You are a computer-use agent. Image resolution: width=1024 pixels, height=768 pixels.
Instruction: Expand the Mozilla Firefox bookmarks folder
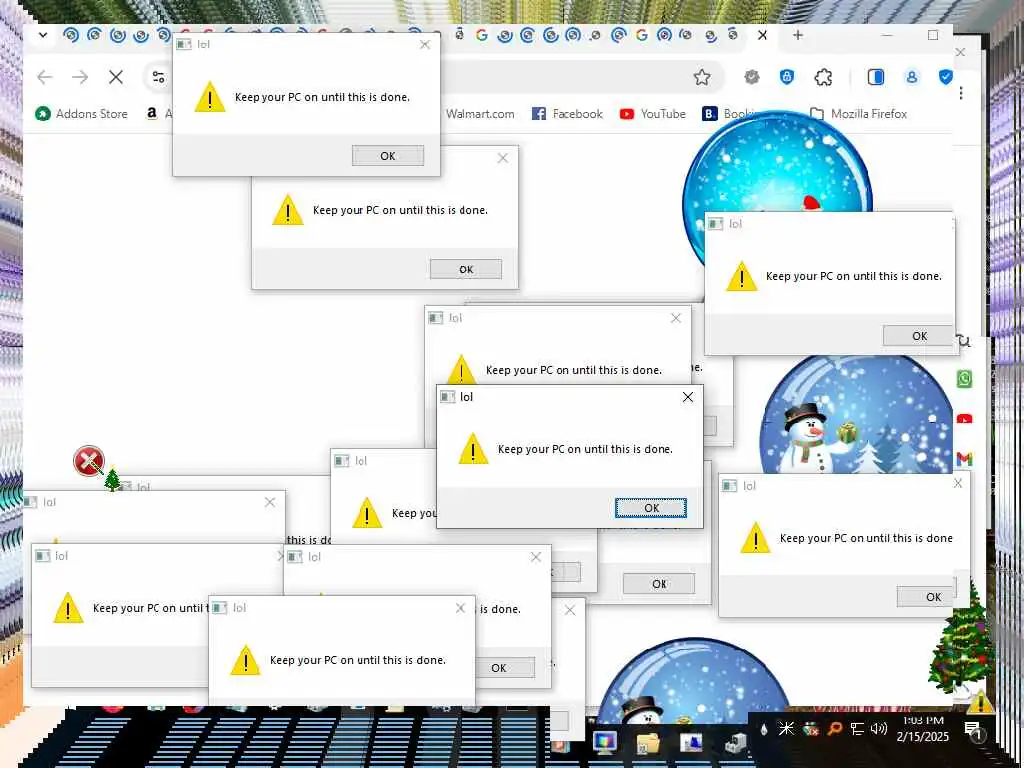858,114
